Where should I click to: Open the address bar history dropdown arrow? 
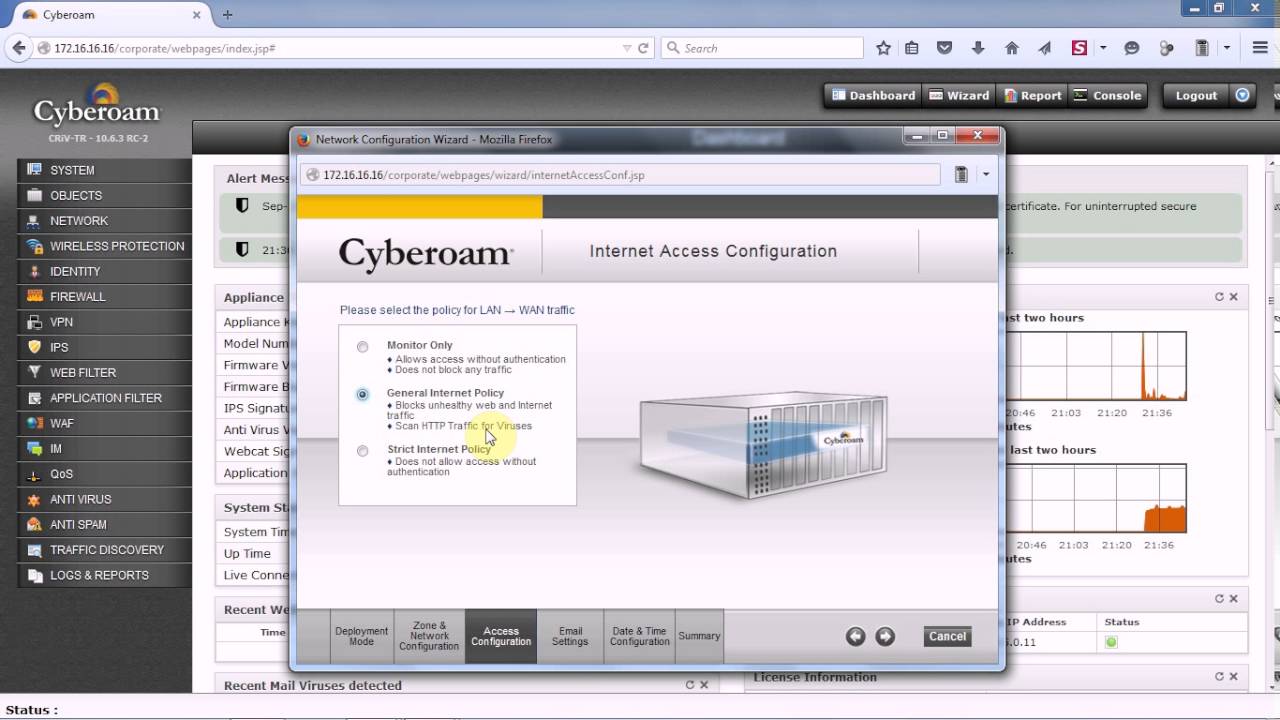pyautogui.click(x=627, y=48)
